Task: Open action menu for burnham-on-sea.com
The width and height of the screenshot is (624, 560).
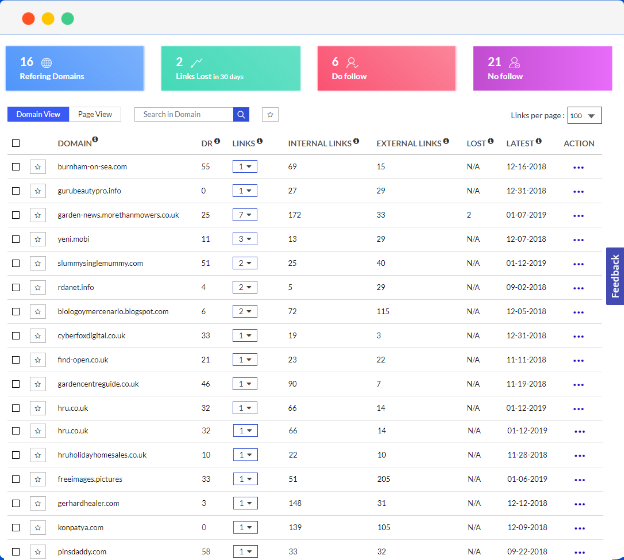Action: point(578,168)
